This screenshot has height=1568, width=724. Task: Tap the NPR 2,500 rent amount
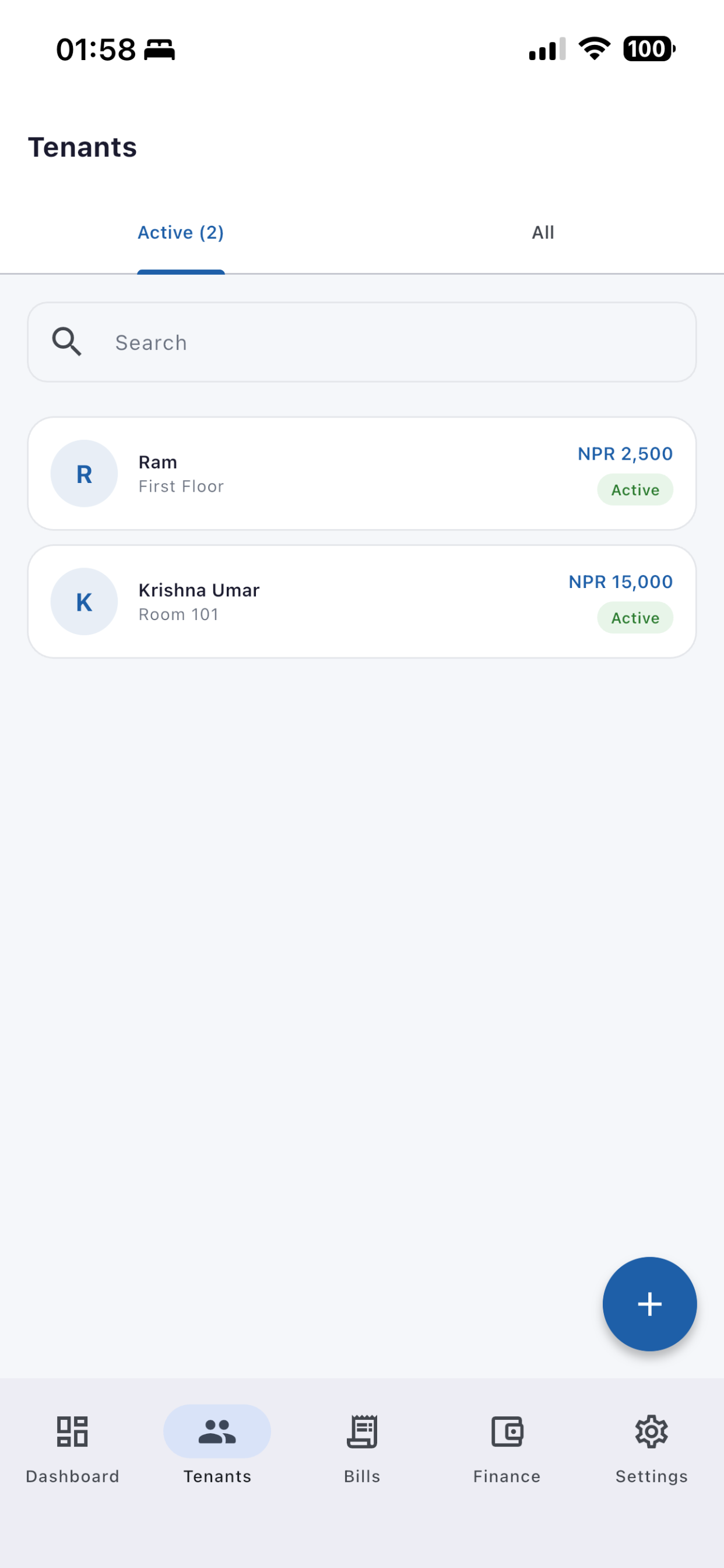click(x=625, y=453)
